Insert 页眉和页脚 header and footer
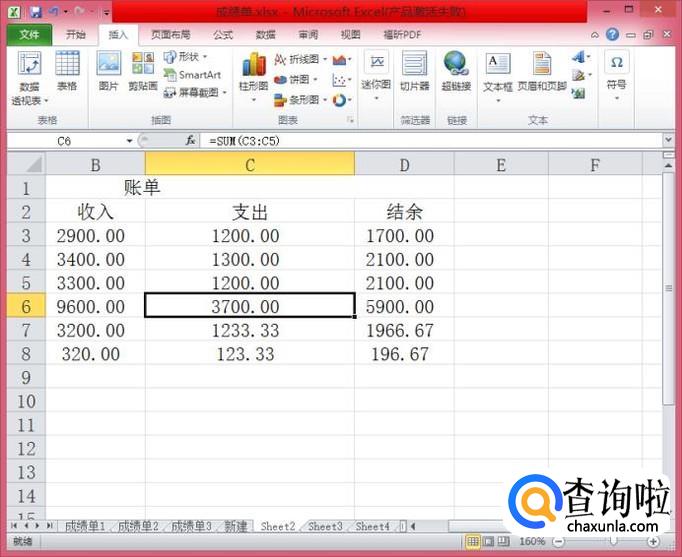 (x=542, y=72)
